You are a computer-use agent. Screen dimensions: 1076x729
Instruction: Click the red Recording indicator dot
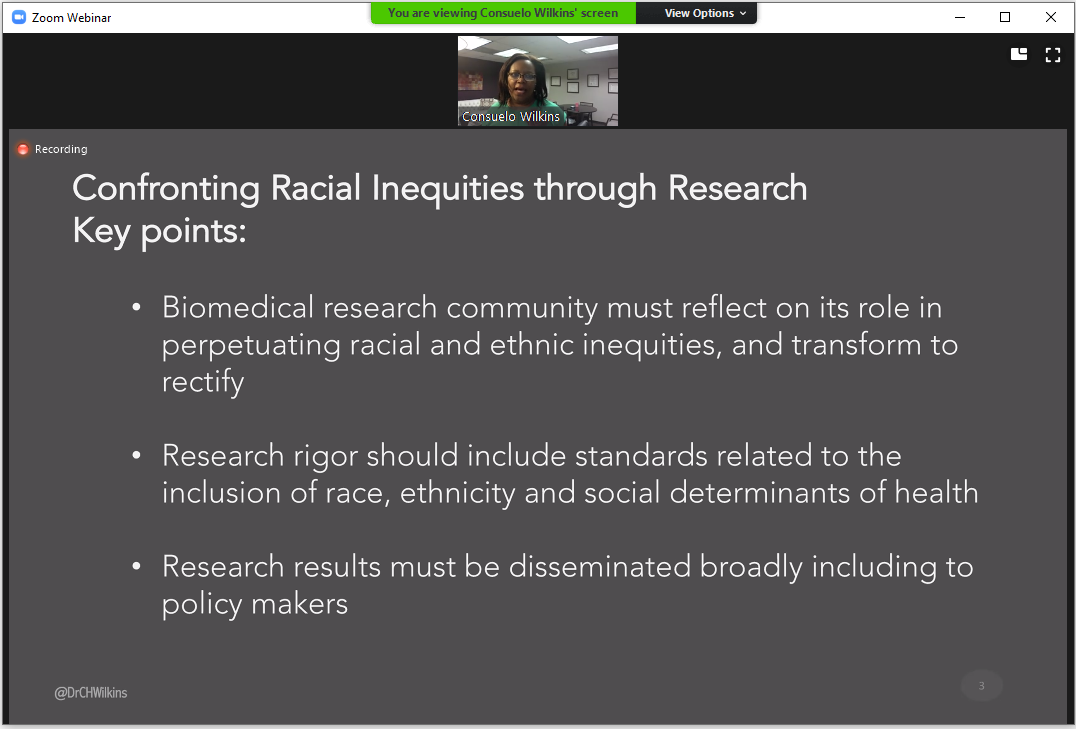coord(23,149)
